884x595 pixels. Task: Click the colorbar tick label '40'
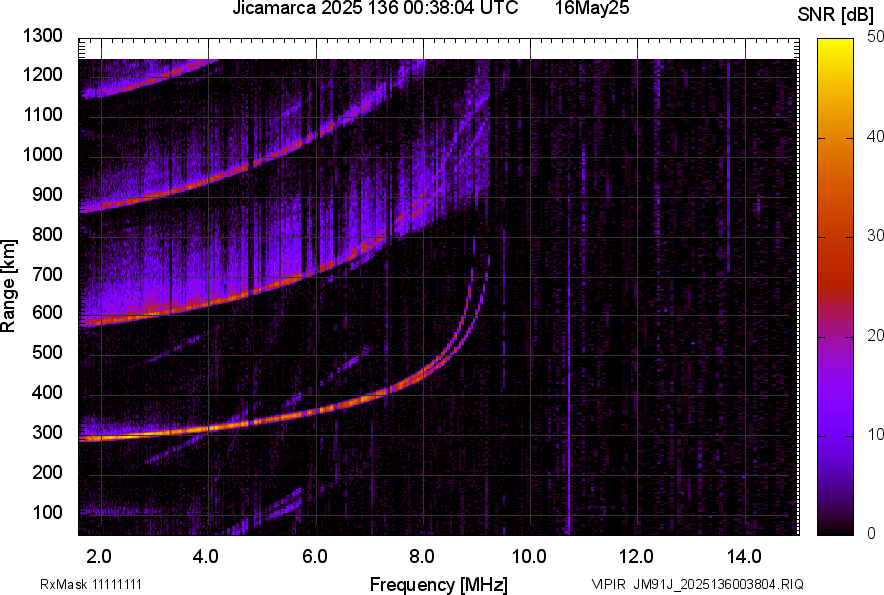[875, 136]
